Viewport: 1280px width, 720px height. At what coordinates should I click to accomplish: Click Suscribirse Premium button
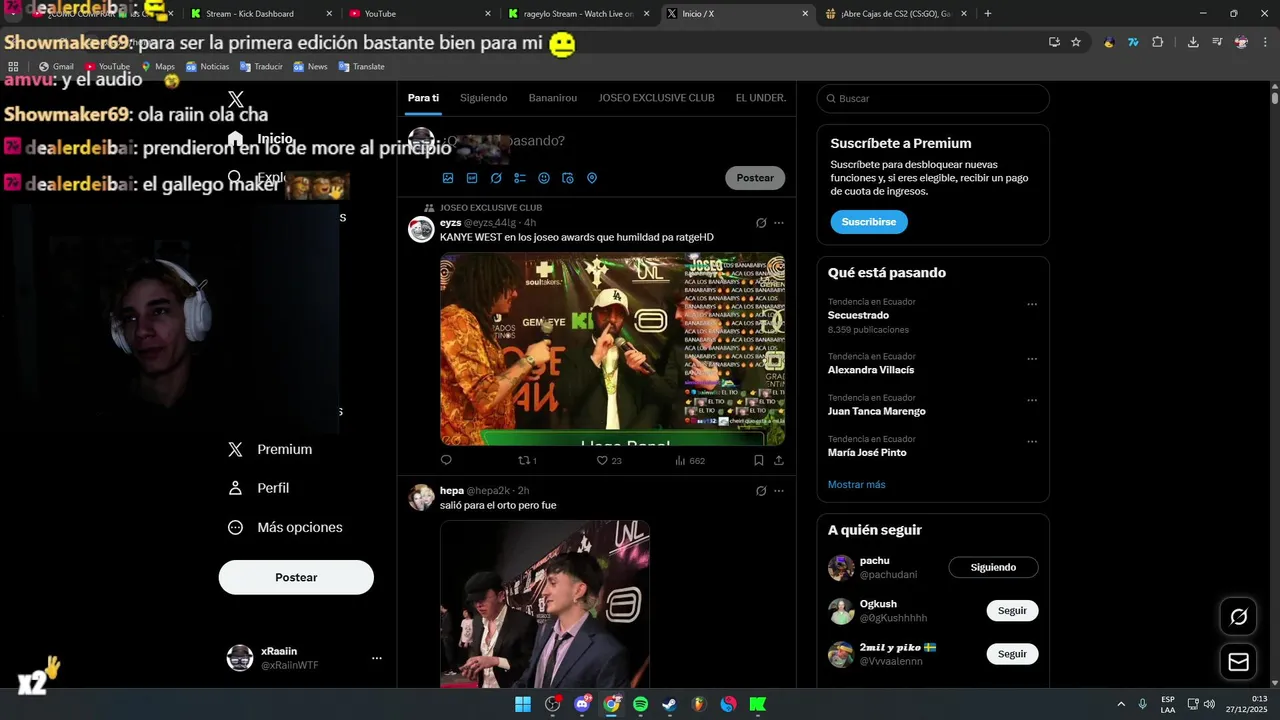click(x=869, y=222)
